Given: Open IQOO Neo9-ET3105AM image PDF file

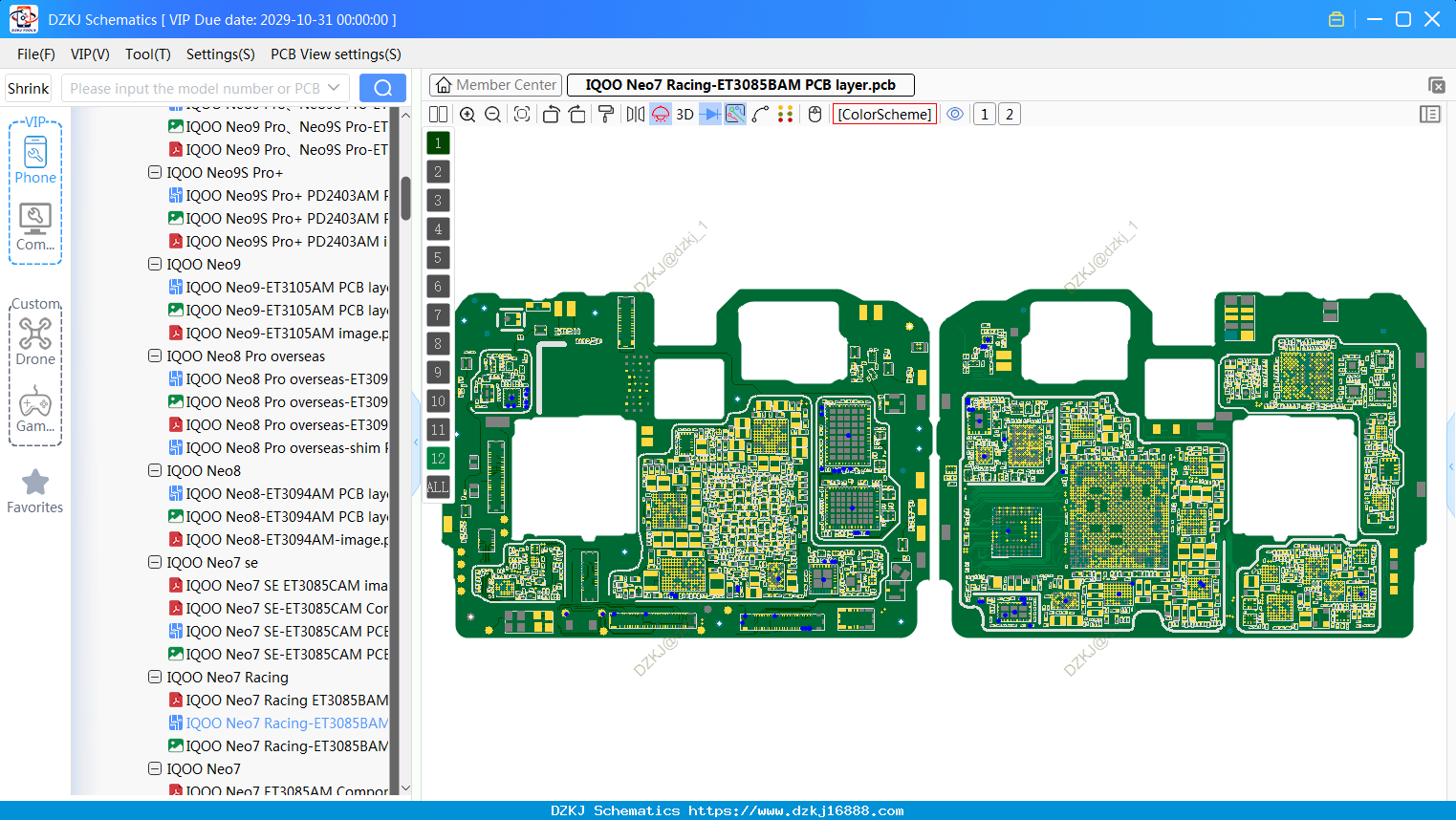Looking at the screenshot, I should (x=278, y=334).
